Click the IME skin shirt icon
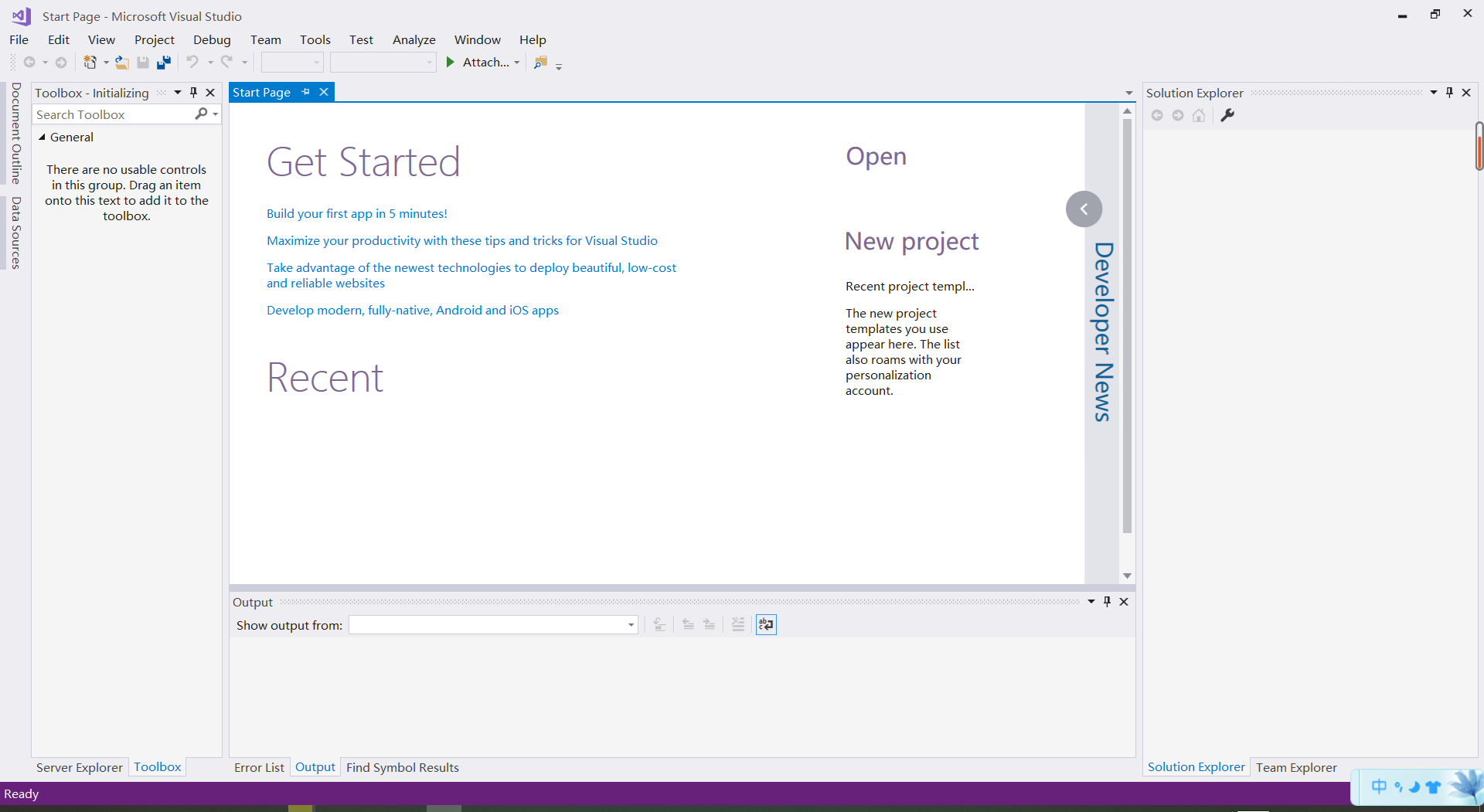Viewport: 1484px width, 812px height. point(1434,787)
